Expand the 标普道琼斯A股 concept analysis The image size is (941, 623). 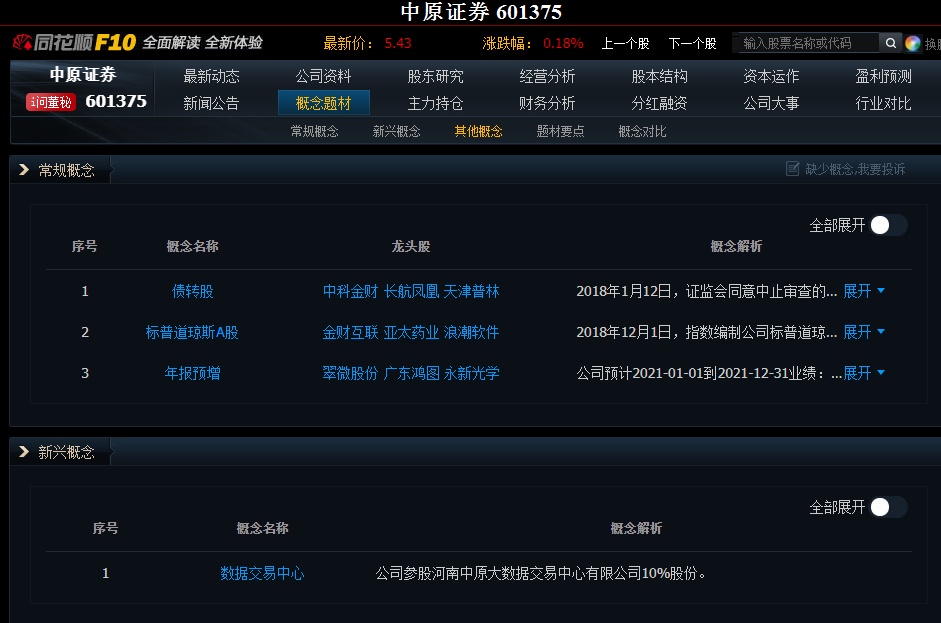click(x=864, y=332)
